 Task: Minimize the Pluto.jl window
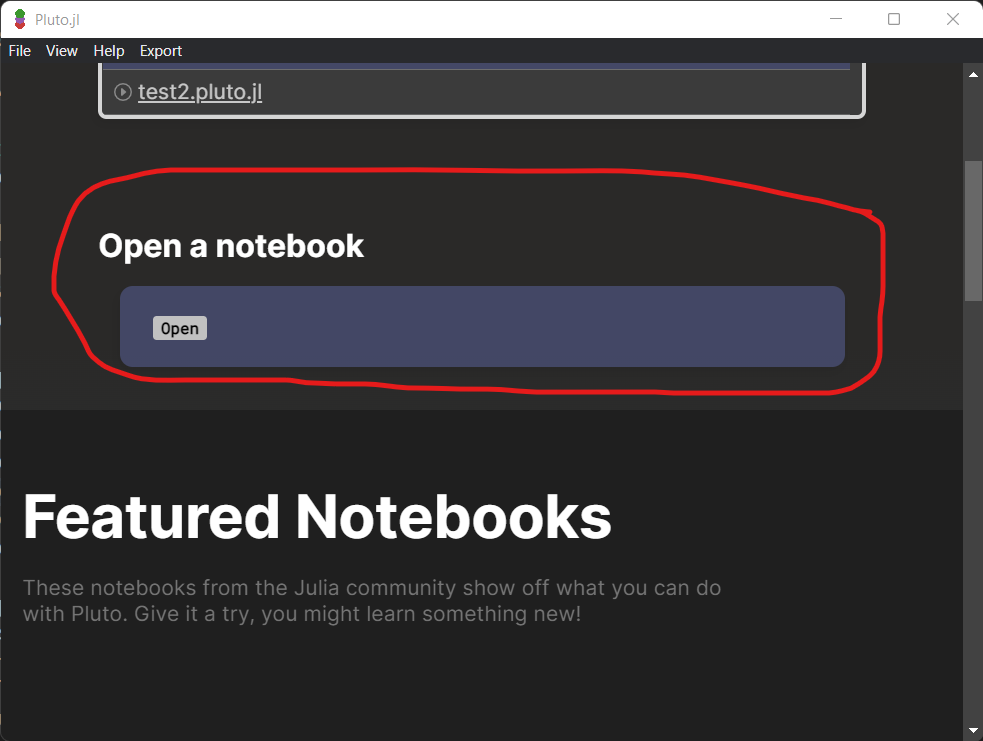(836, 19)
